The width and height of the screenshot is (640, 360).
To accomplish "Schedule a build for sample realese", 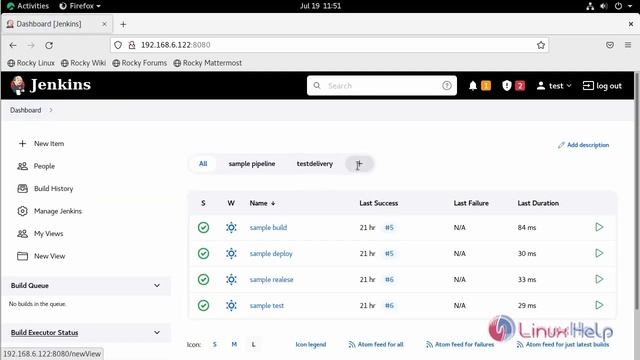I will coord(599,279).
